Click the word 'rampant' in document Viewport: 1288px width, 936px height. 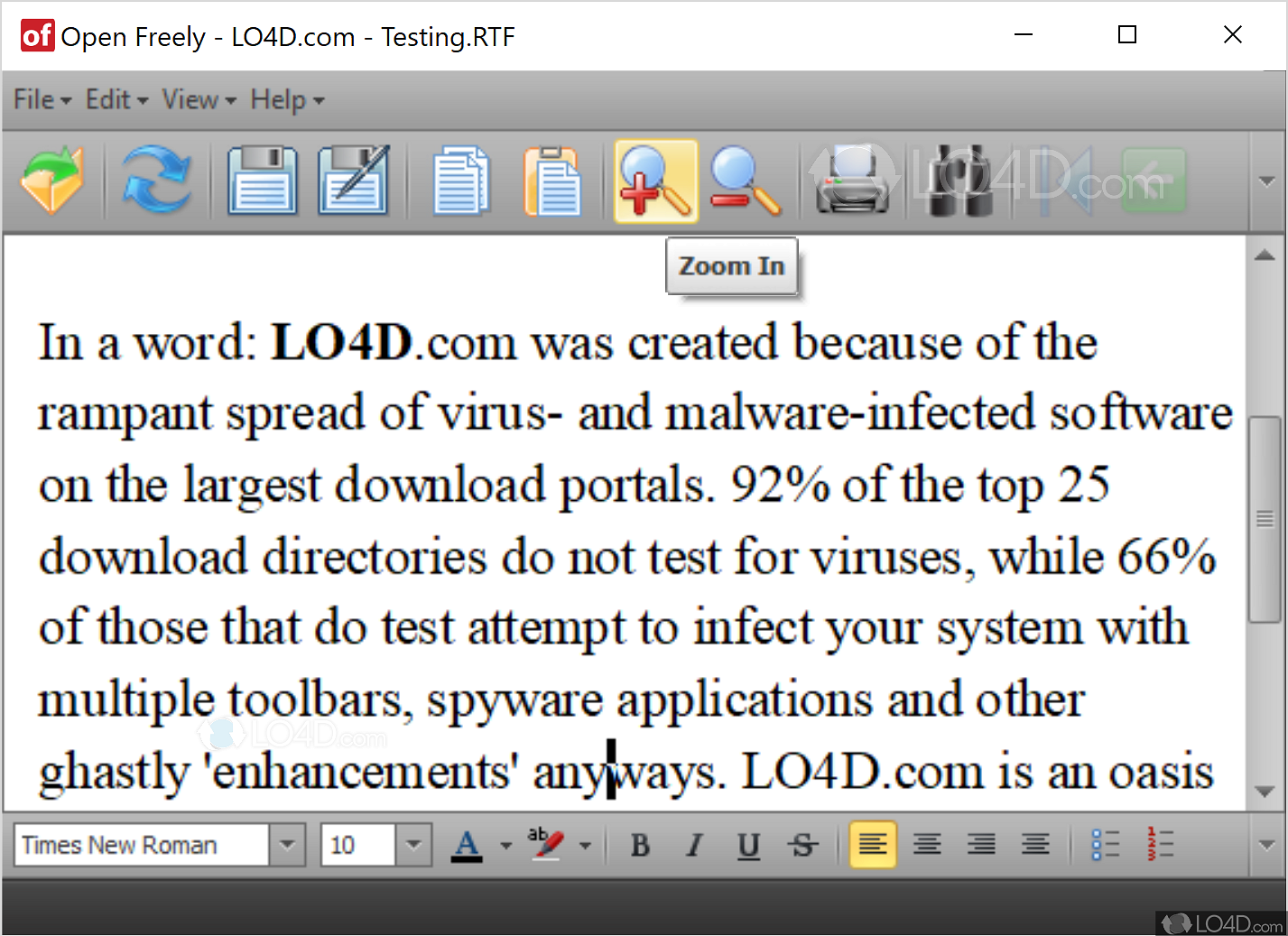click(124, 415)
